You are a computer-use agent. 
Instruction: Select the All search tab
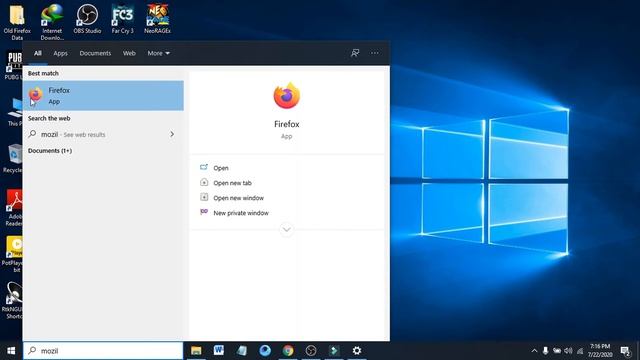[38, 53]
